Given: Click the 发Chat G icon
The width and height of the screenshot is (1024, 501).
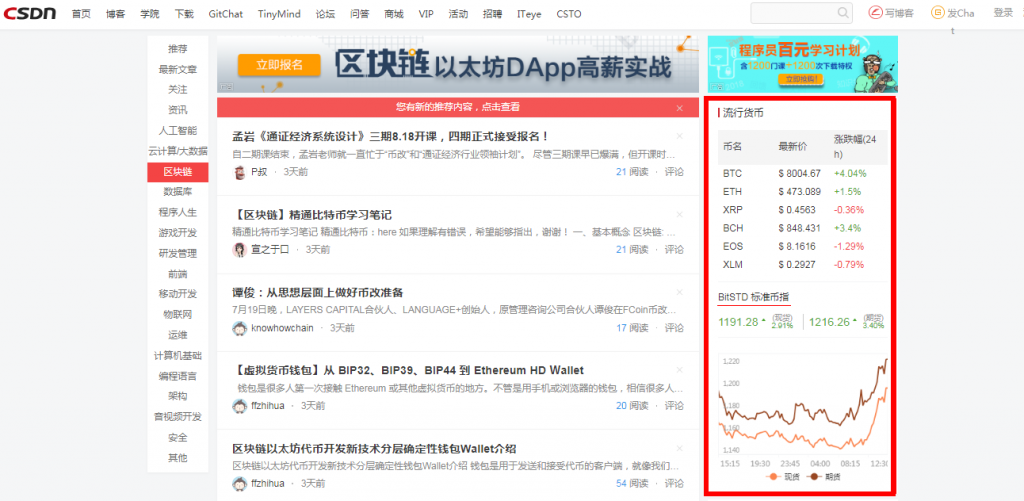Looking at the screenshot, I should [938, 13].
